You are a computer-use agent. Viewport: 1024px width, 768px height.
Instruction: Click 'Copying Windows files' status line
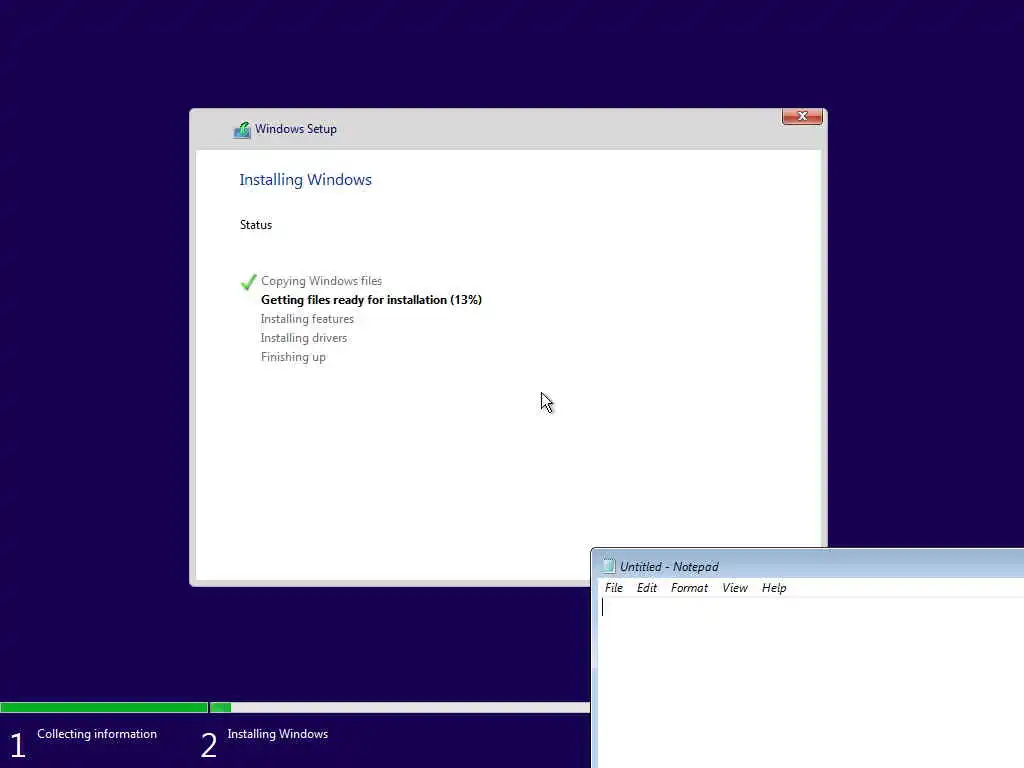(321, 281)
